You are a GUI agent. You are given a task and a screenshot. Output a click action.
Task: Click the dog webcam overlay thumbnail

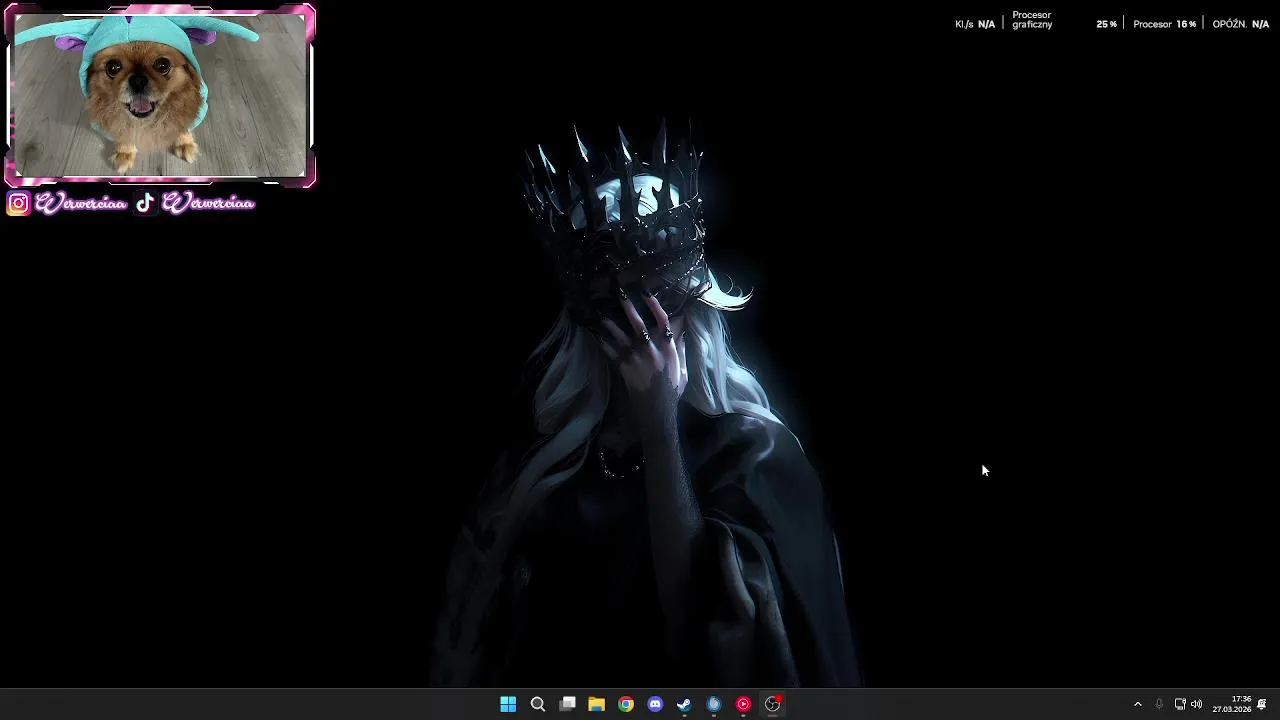click(x=160, y=96)
